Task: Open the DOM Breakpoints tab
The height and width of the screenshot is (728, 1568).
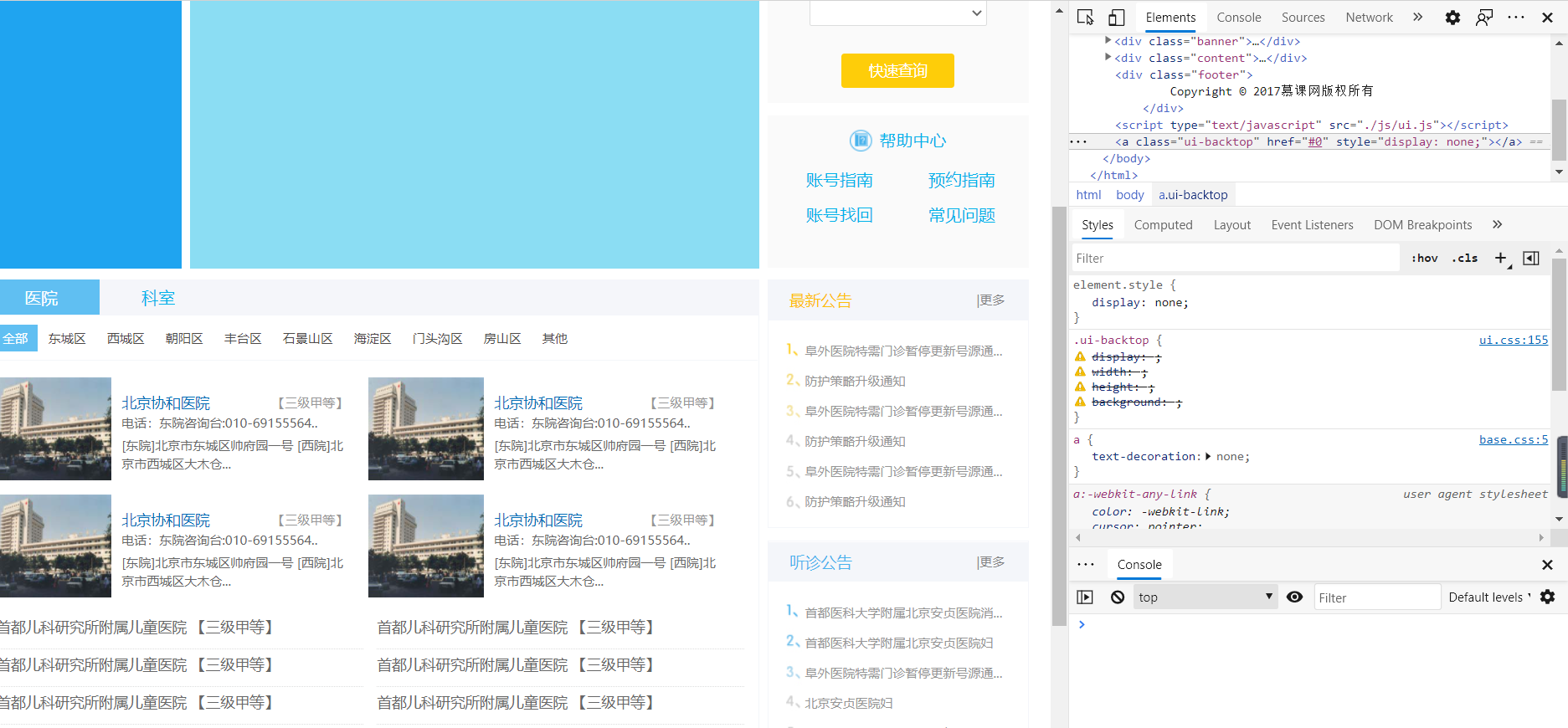Action: coord(1422,224)
